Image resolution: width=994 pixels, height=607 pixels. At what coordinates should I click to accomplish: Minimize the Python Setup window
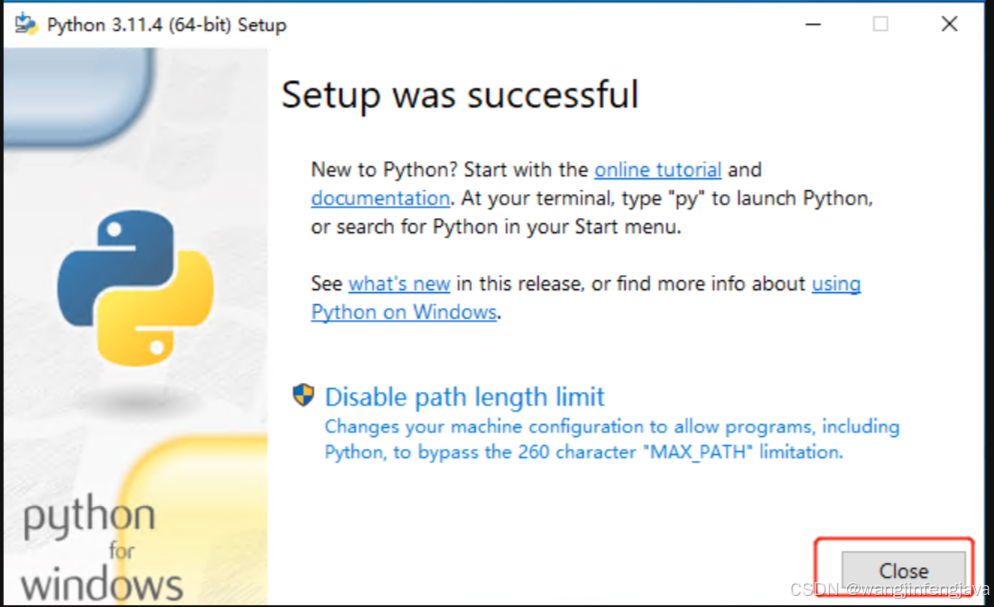(813, 24)
